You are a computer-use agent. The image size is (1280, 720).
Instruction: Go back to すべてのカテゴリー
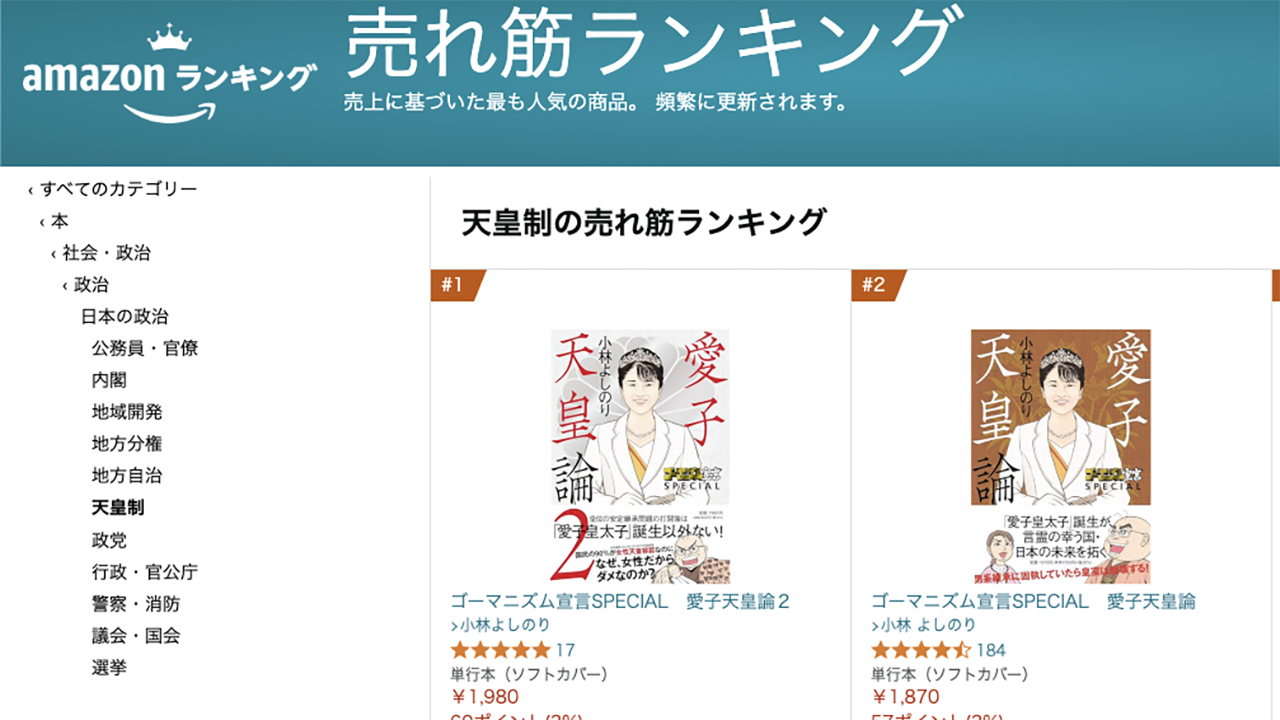118,189
